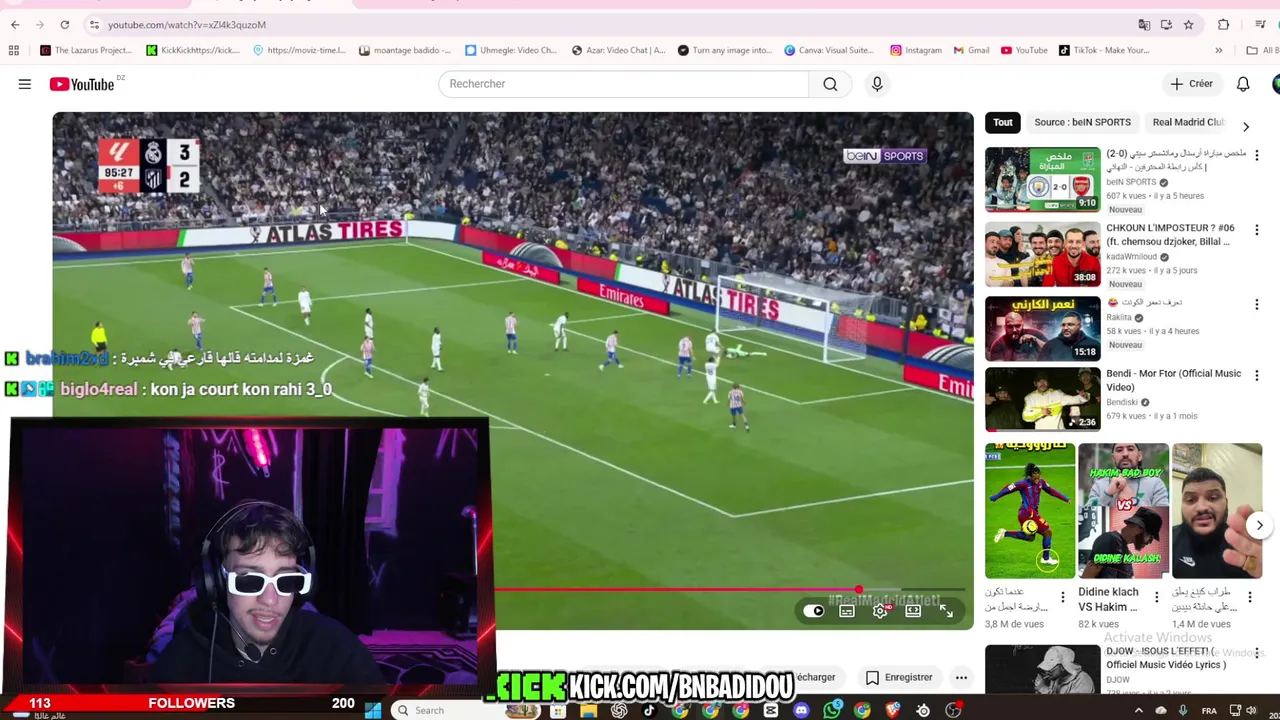Open options menu for Rakiita video
1280x720 pixels.
pyautogui.click(x=1257, y=304)
